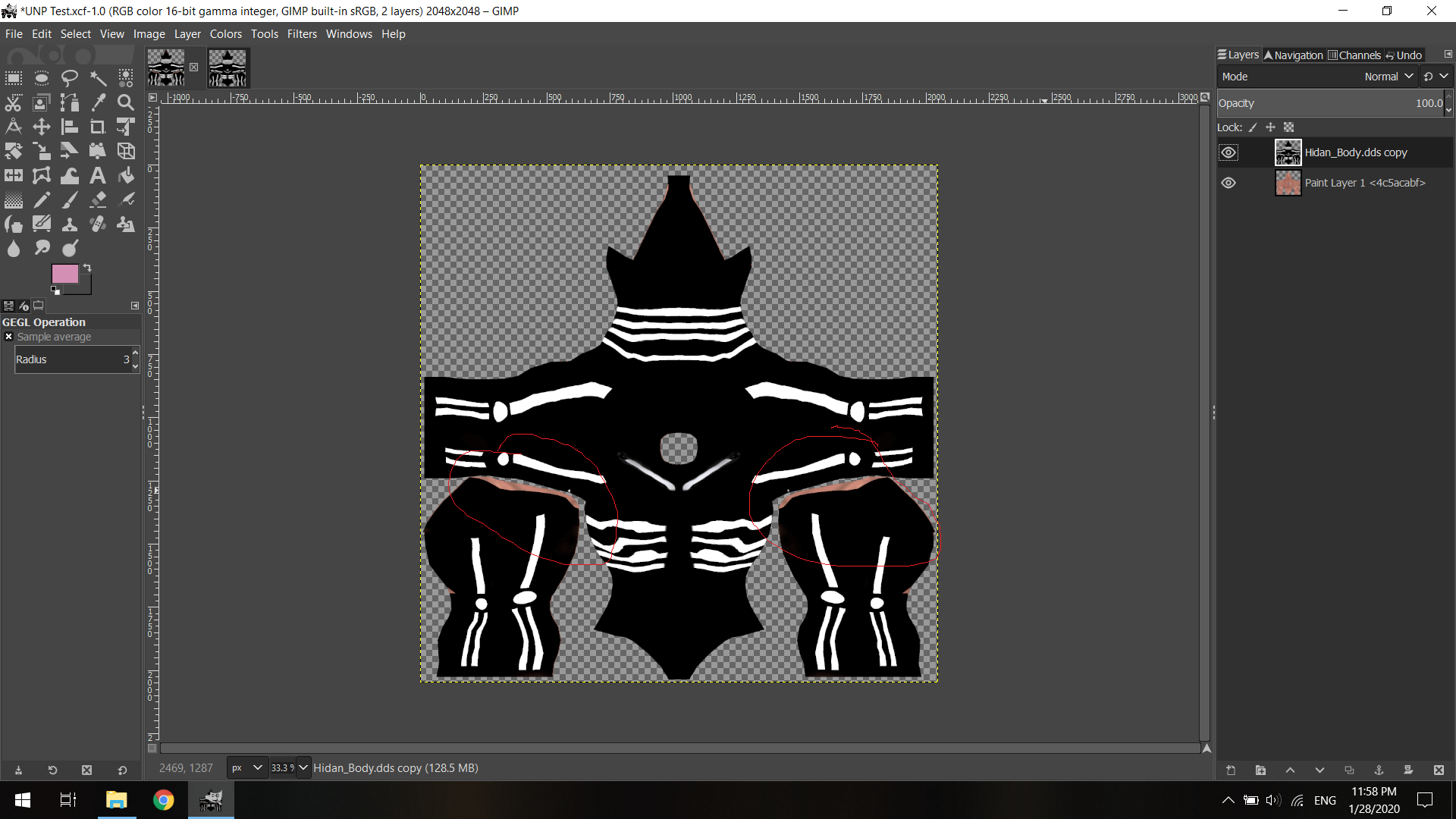1456x819 pixels.
Task: Select the Pencil tool
Action: click(42, 200)
